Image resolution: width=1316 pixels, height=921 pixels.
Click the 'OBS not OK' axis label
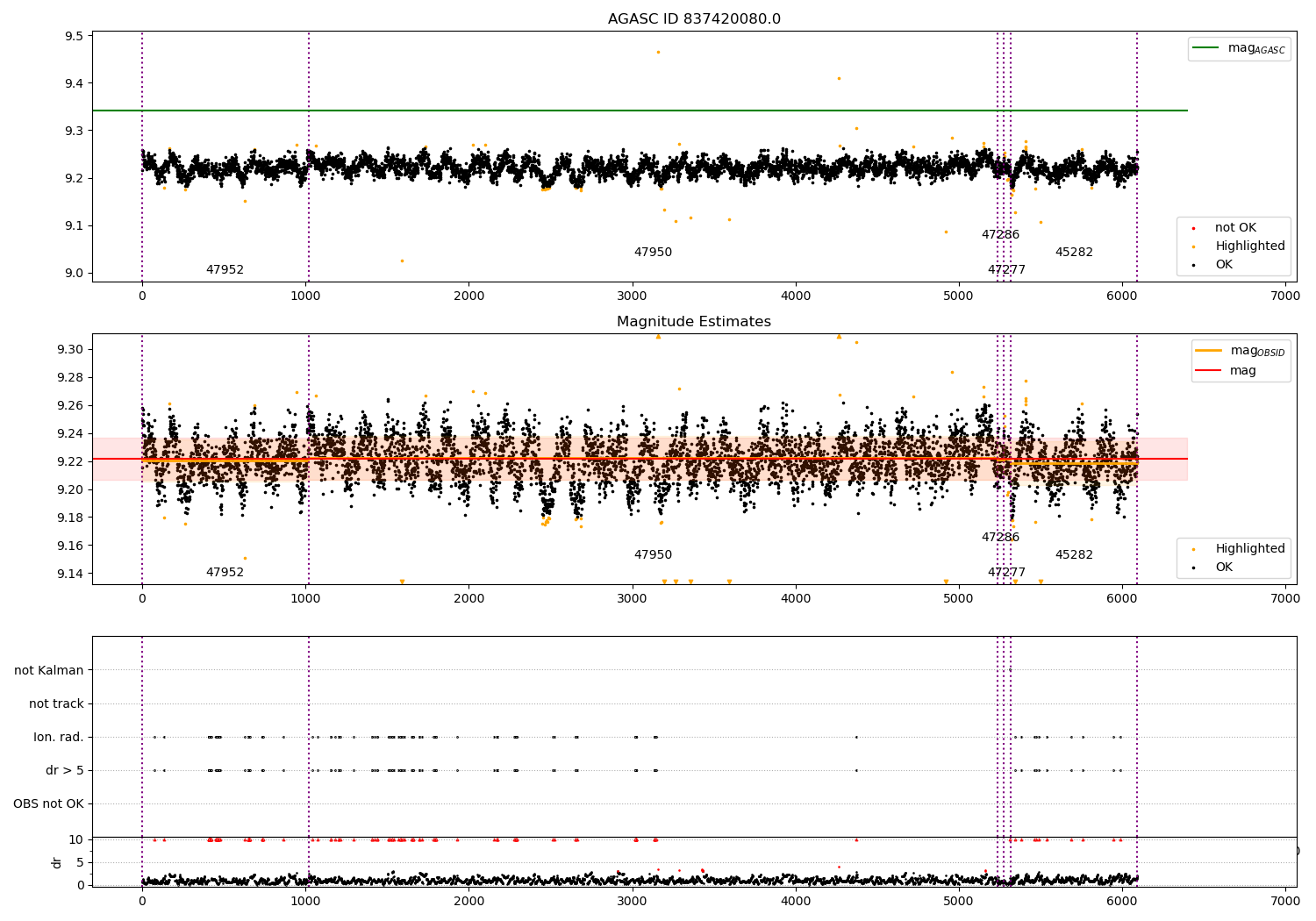coord(48,804)
